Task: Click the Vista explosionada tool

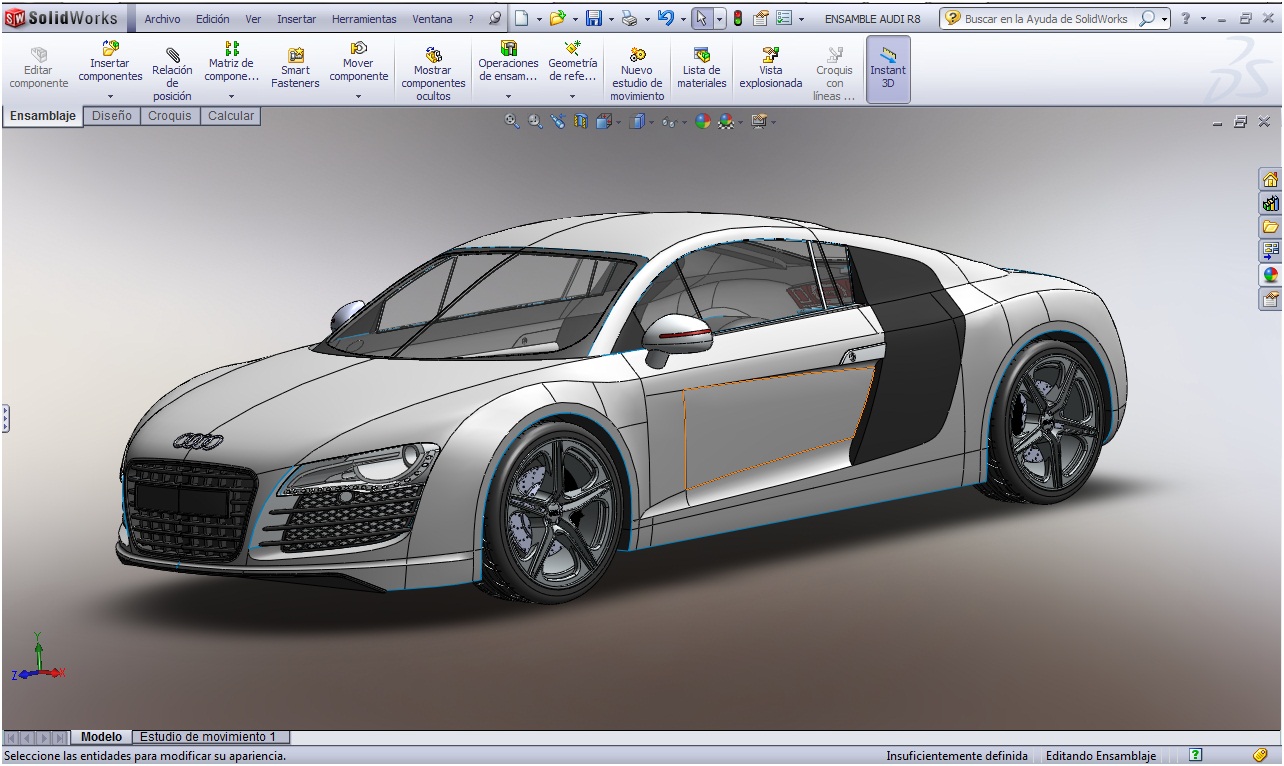Action: pyautogui.click(x=771, y=68)
